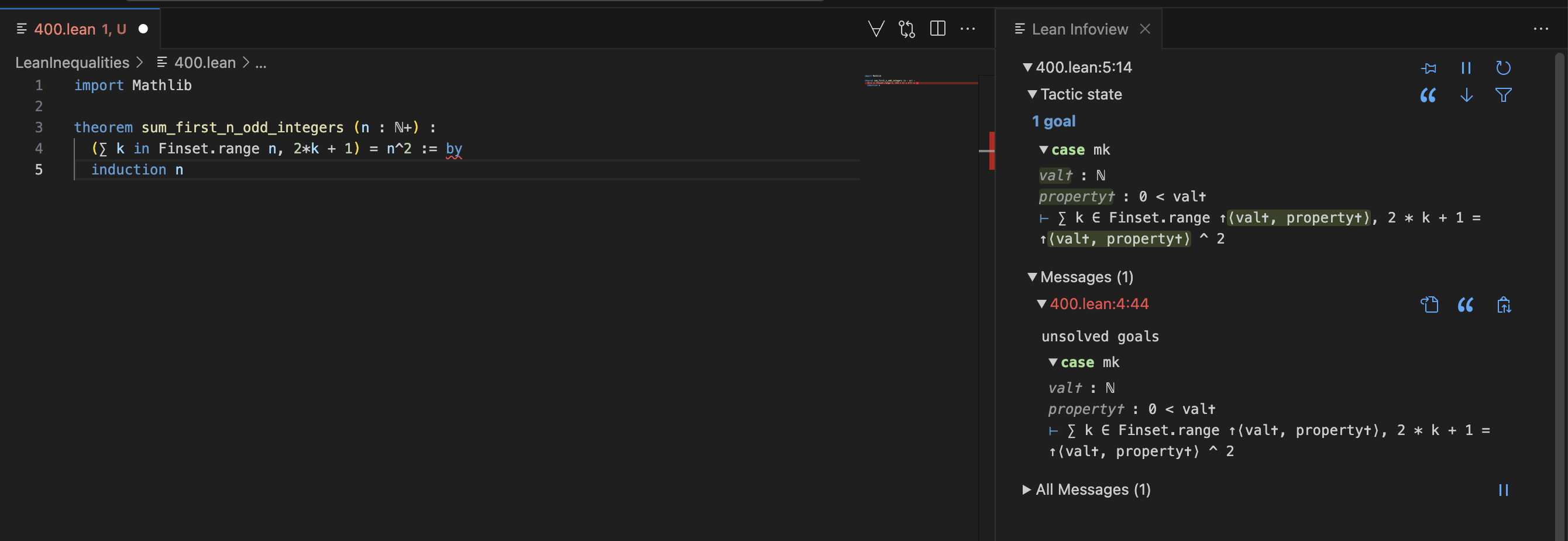Screen dimensions: 1568x541
Task: Close the Lean Infoview tab
Action: [1144, 29]
